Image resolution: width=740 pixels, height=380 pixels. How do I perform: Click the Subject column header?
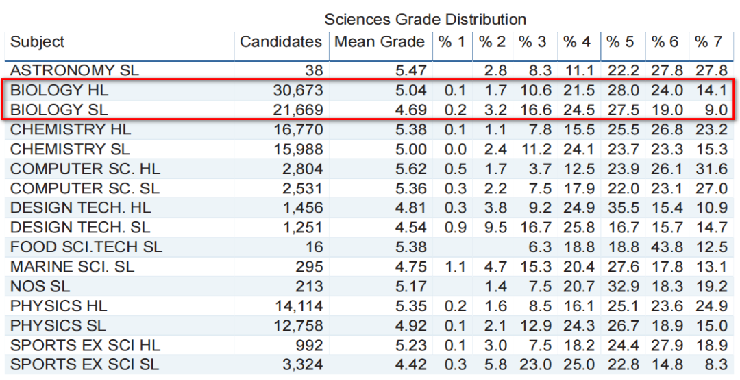(38, 42)
